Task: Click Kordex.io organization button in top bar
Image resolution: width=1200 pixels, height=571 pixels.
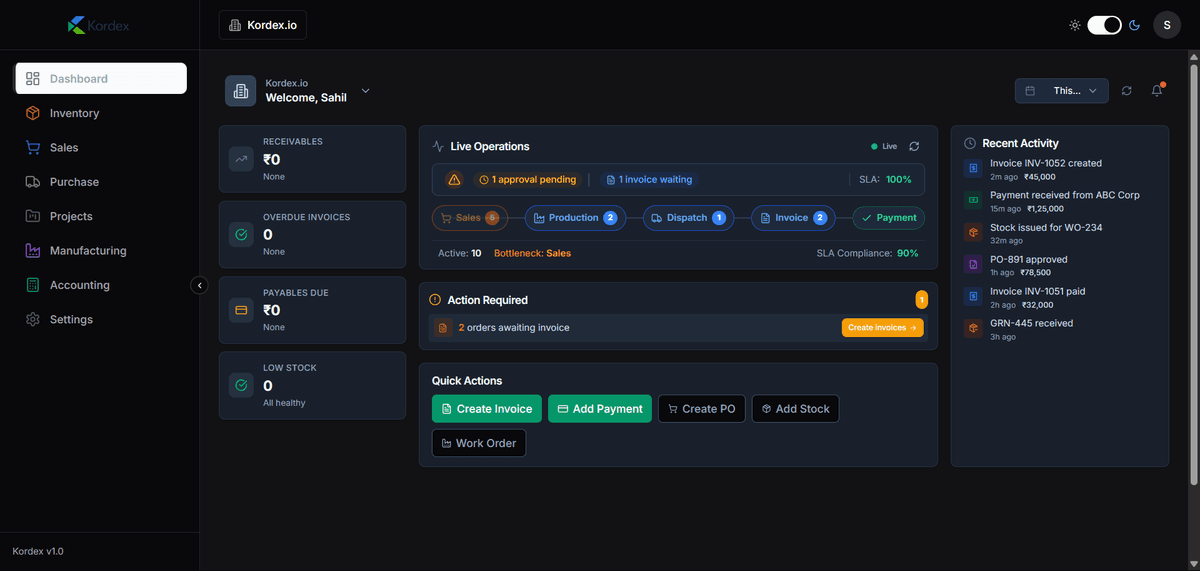Action: tap(263, 25)
